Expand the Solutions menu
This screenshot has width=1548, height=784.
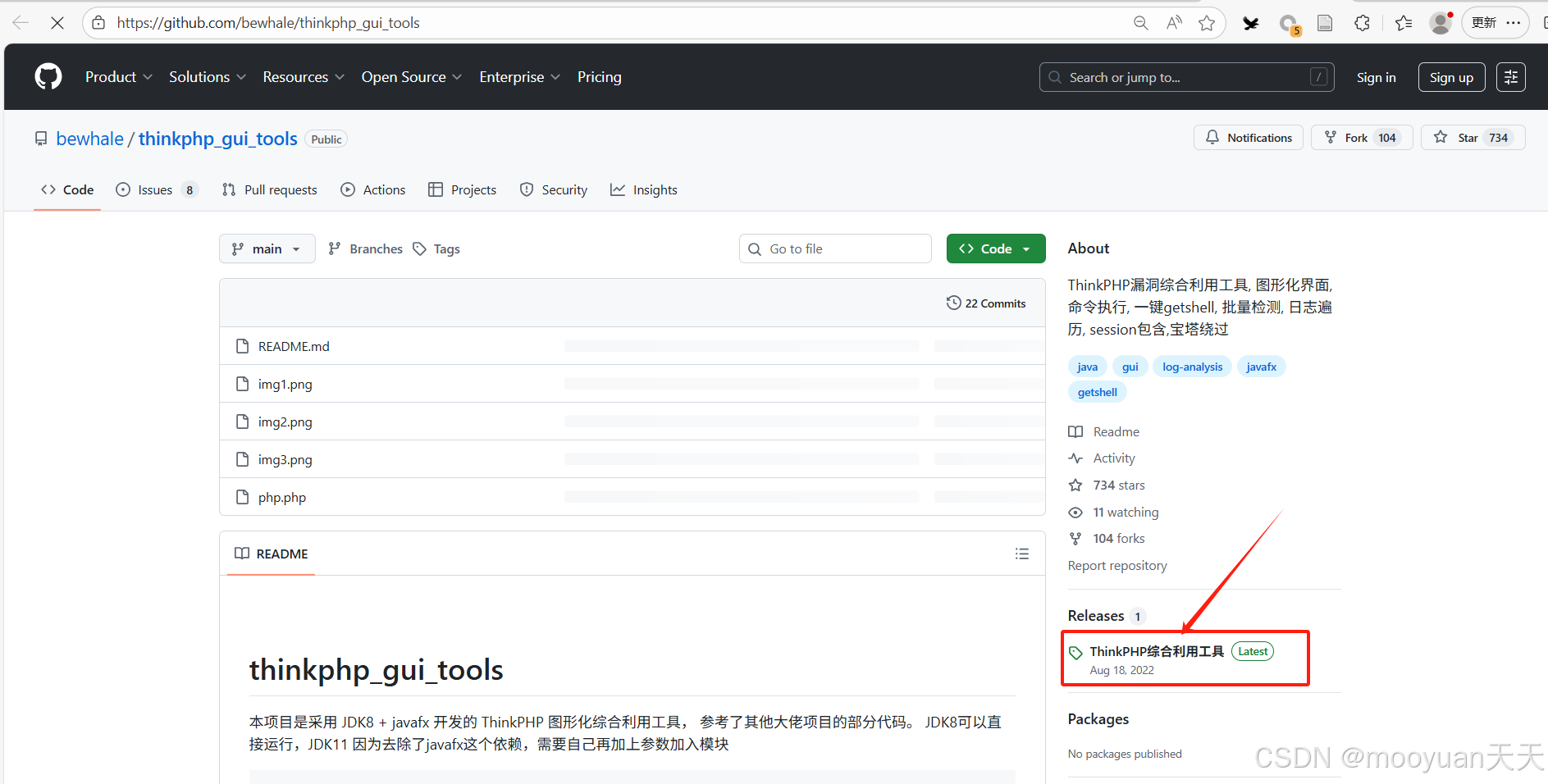[208, 77]
